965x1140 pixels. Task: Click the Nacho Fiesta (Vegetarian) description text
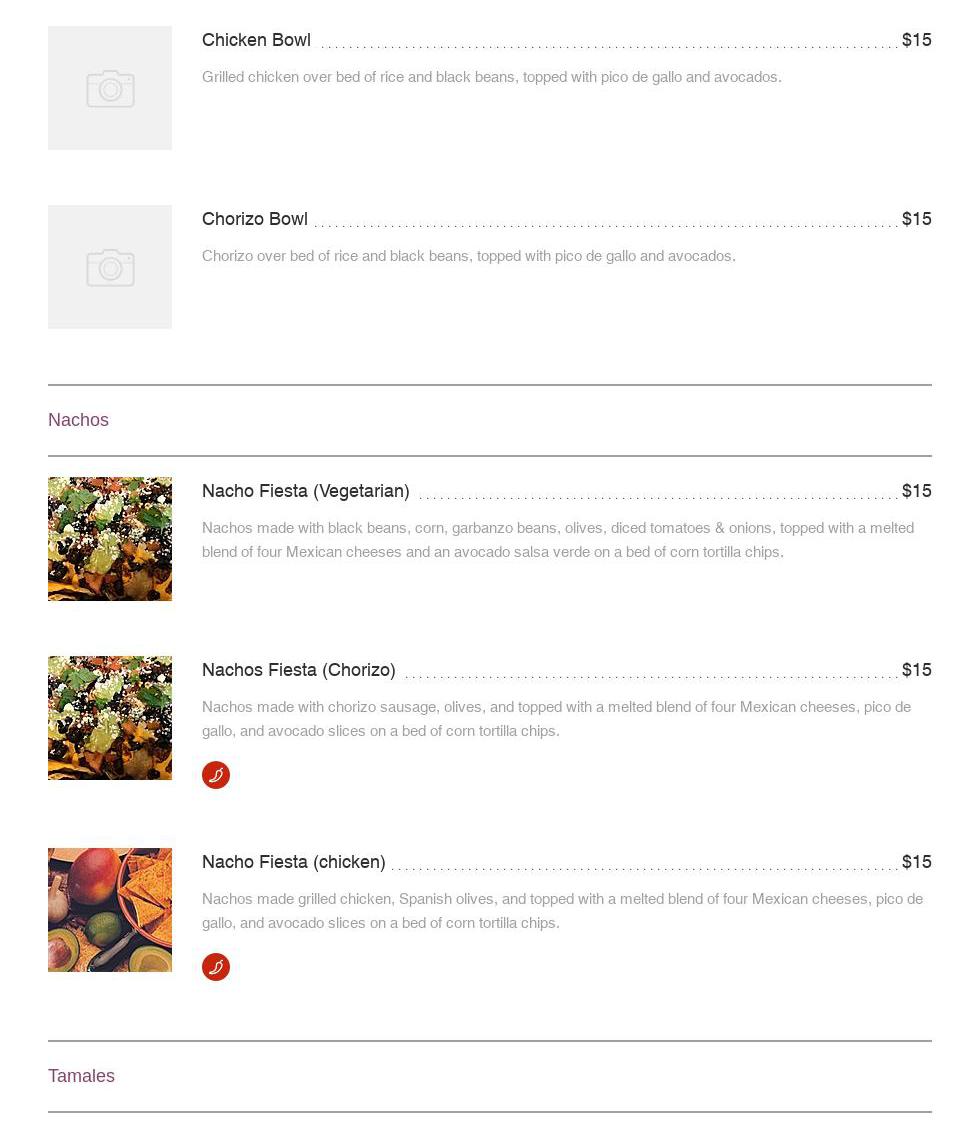(x=557, y=540)
